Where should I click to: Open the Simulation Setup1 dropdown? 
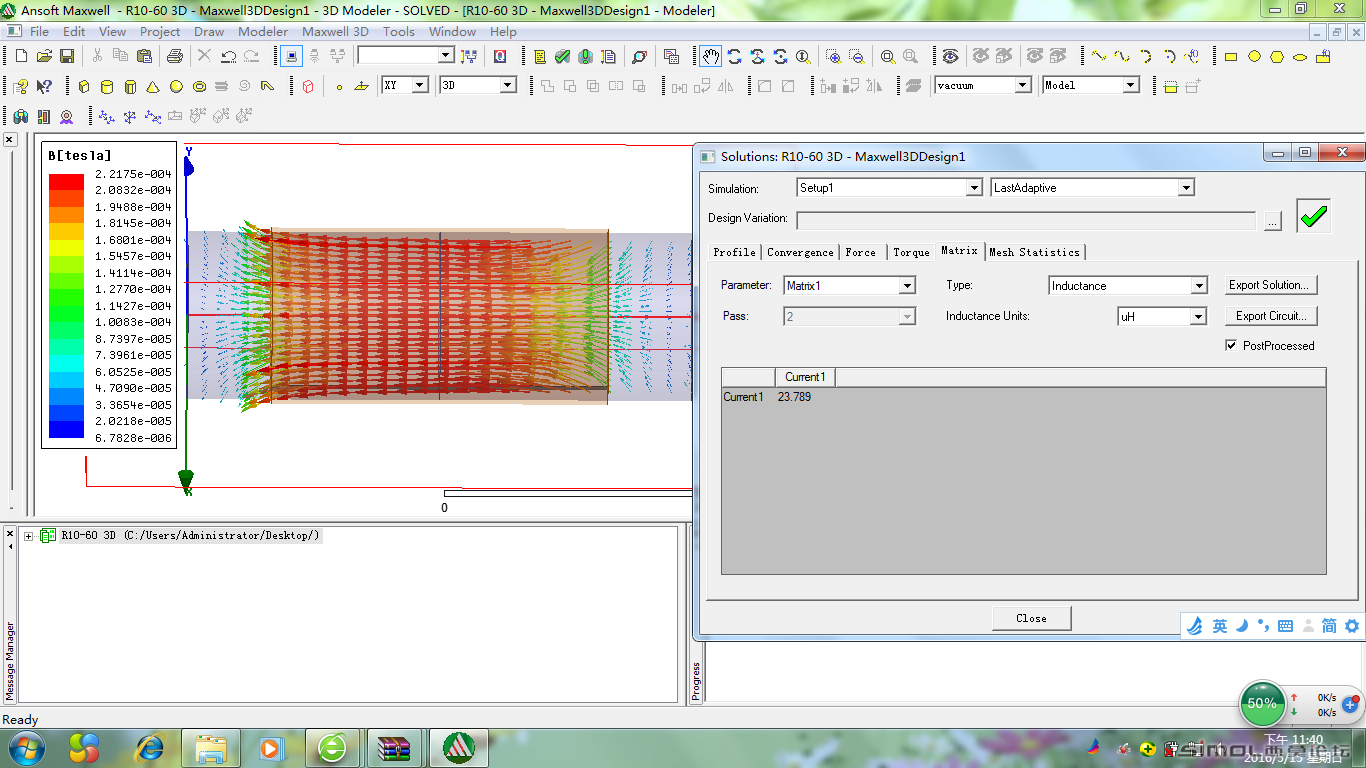974,187
